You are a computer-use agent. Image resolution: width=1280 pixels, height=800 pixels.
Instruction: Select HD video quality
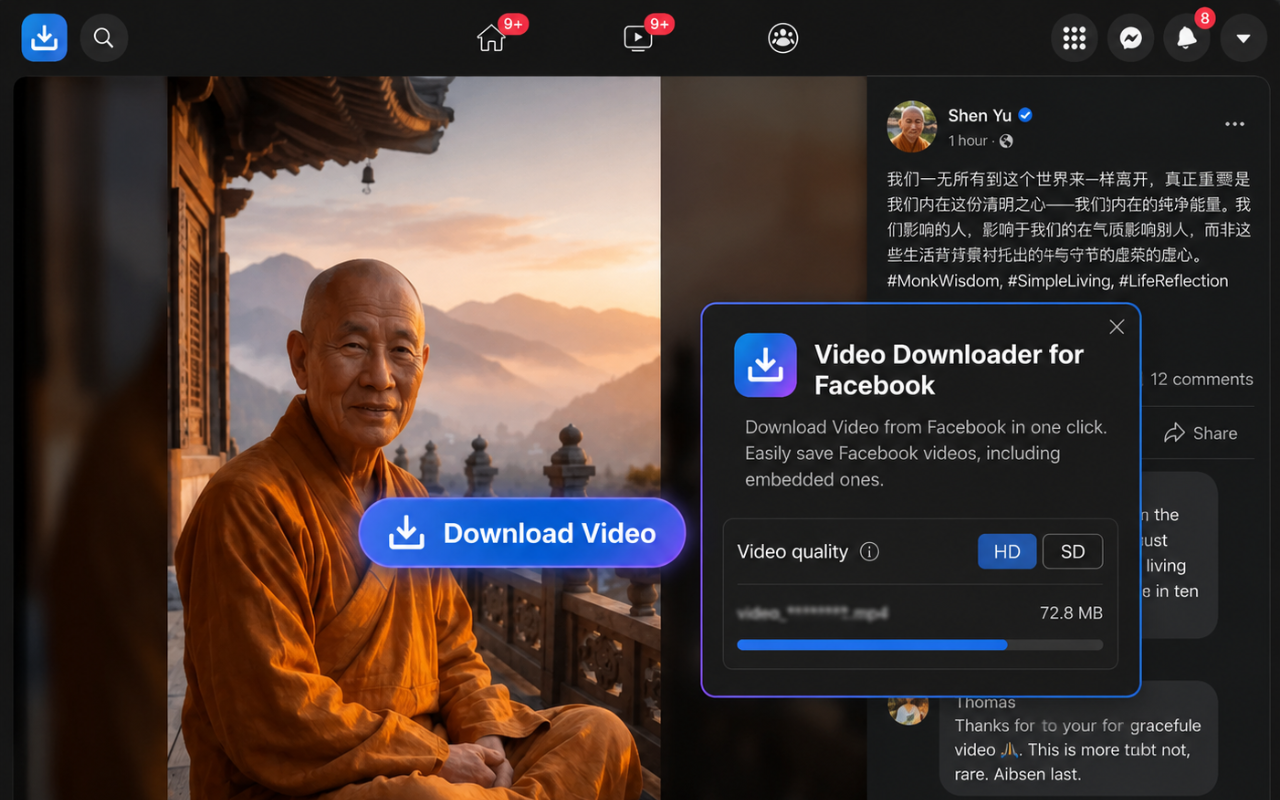[x=1007, y=552]
